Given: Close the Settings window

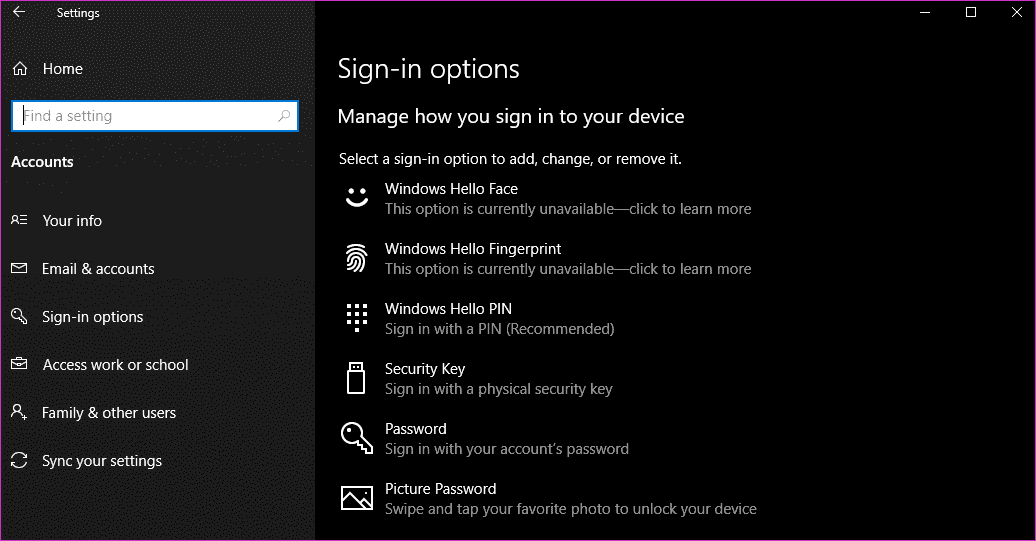Looking at the screenshot, I should click(x=1017, y=12).
